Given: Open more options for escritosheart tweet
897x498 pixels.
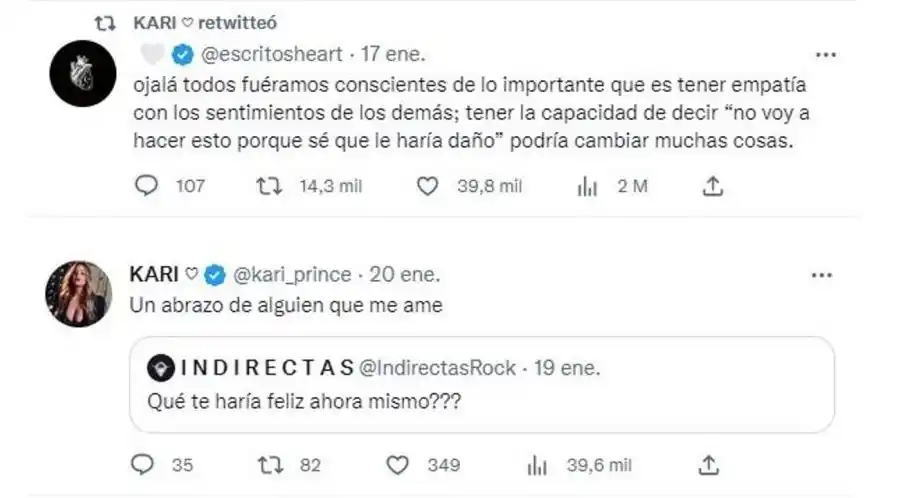Looking at the screenshot, I should tap(827, 54).
